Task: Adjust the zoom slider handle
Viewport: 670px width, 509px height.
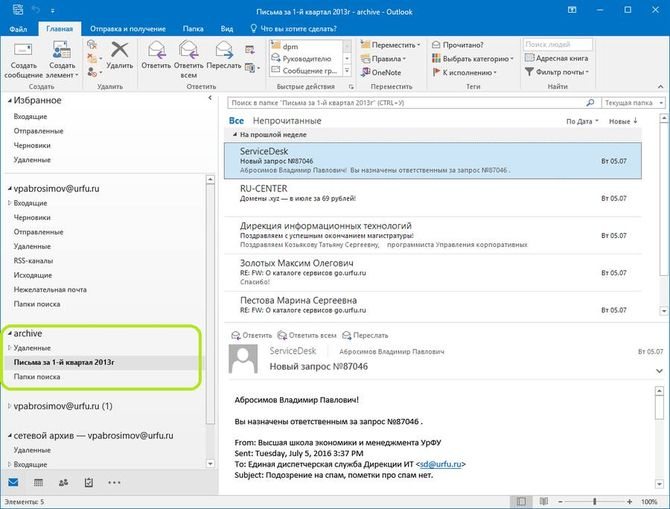Action: coord(594,501)
